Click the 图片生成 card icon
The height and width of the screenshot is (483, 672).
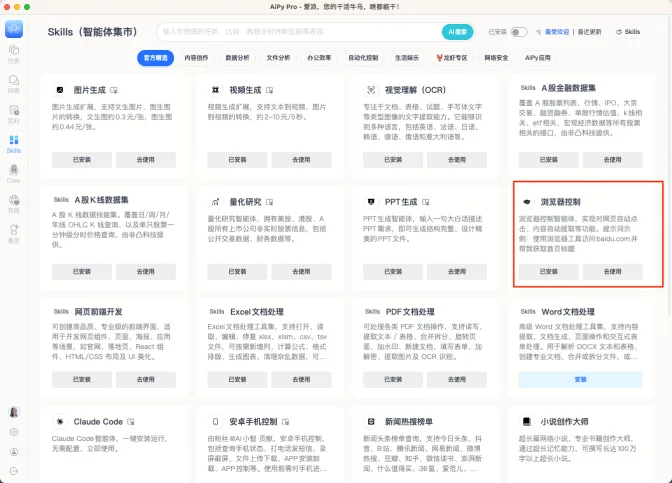[60, 90]
